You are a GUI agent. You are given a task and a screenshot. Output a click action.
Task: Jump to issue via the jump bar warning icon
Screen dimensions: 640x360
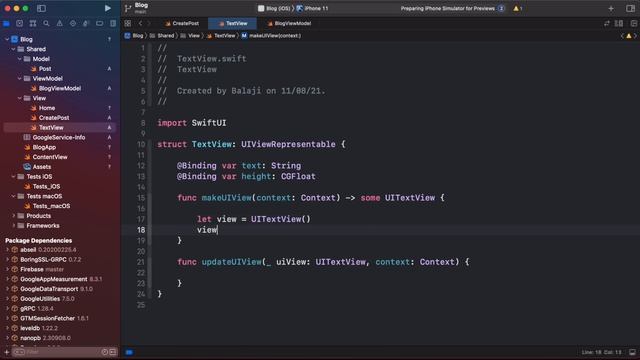tap(629, 36)
